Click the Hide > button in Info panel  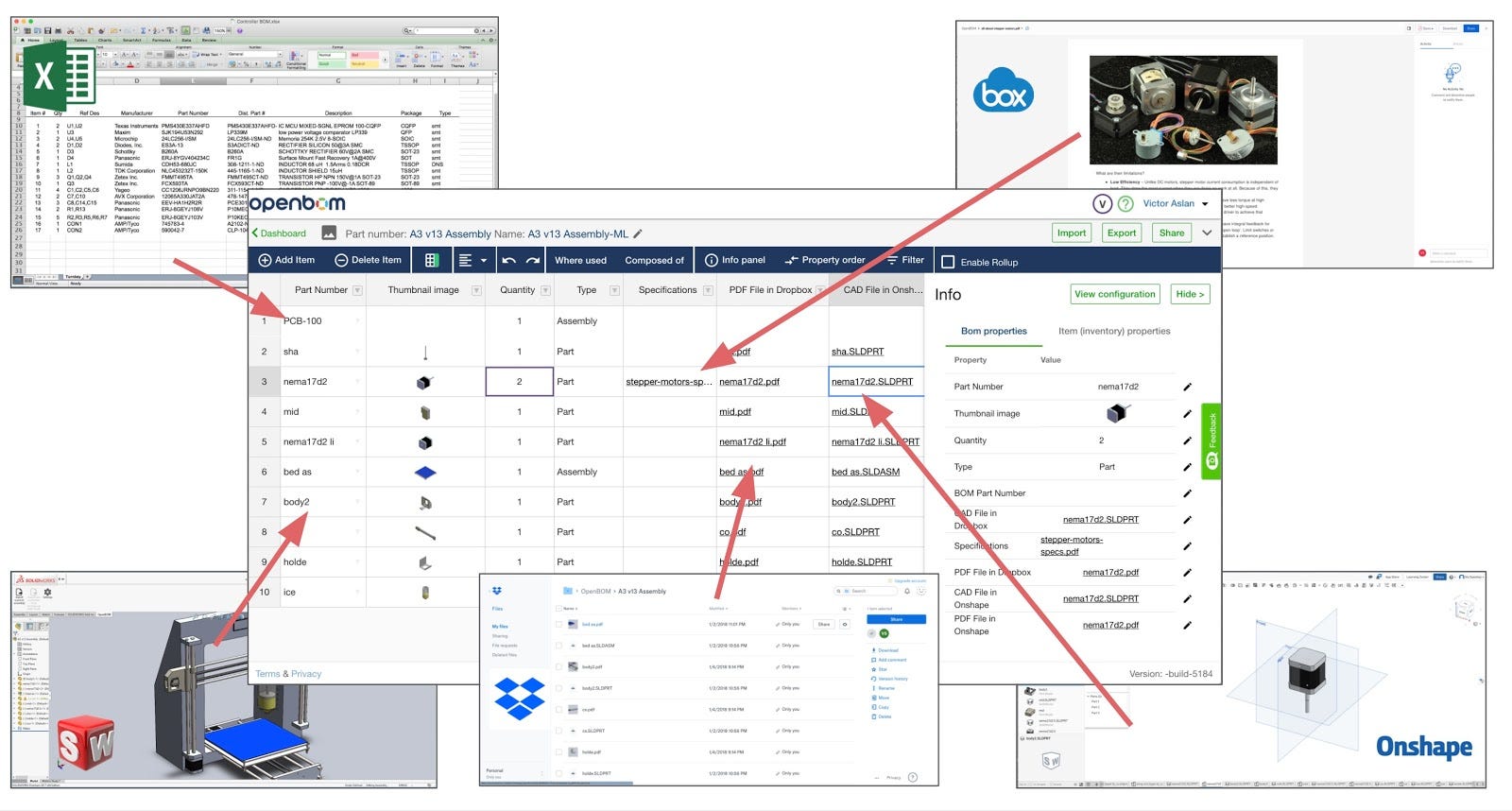(x=1190, y=294)
